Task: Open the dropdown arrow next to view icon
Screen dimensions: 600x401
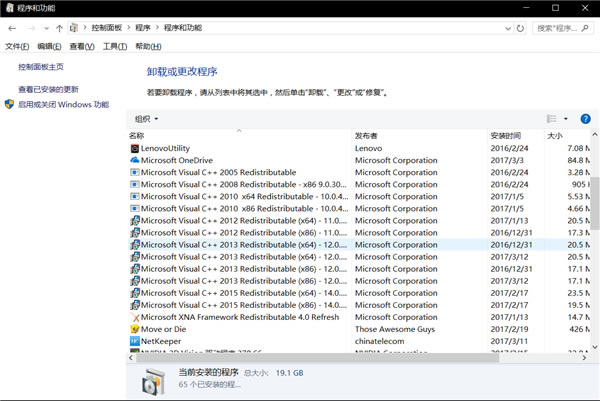Action: pos(566,118)
